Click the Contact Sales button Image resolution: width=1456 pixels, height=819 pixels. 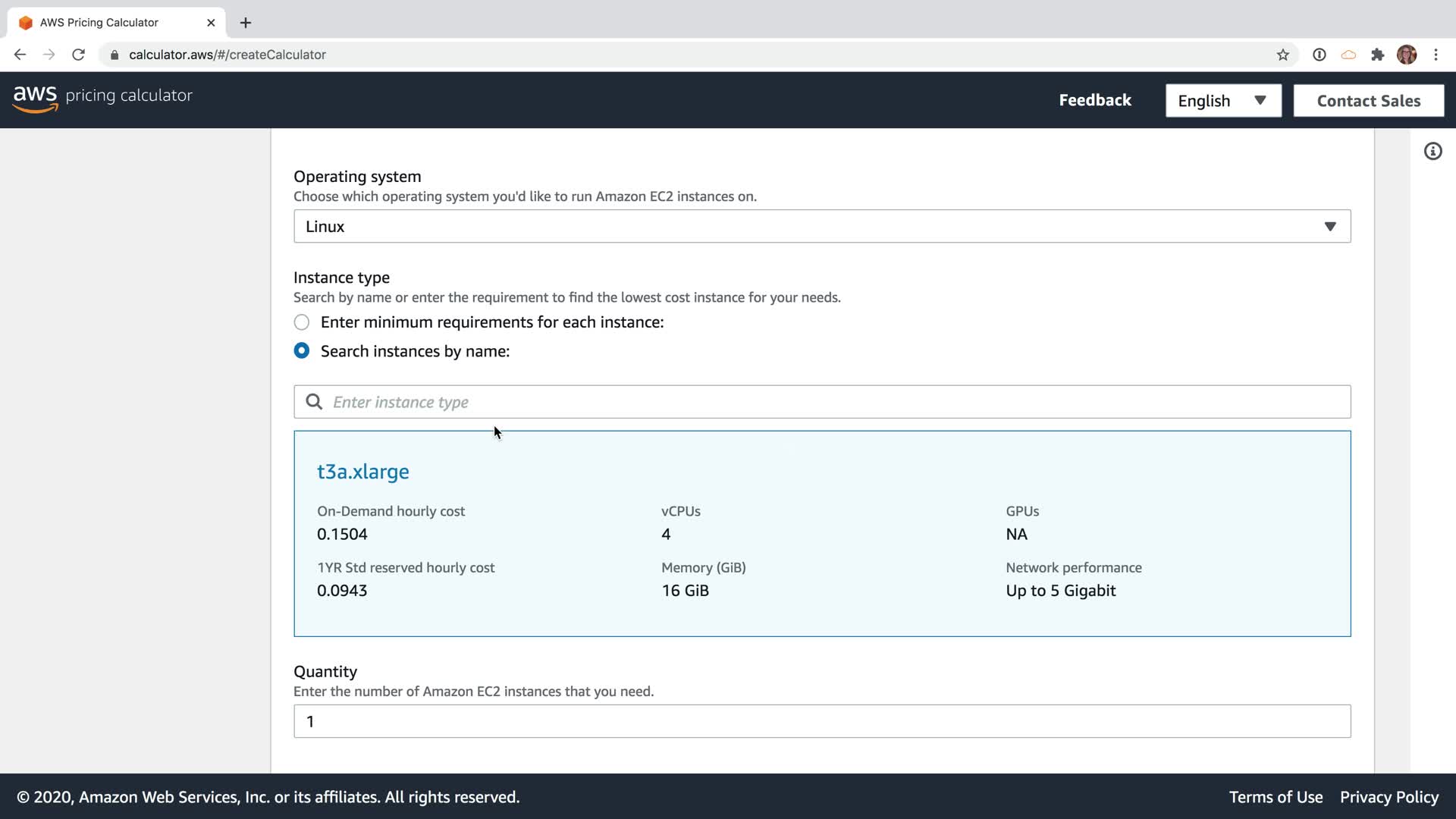(1368, 101)
